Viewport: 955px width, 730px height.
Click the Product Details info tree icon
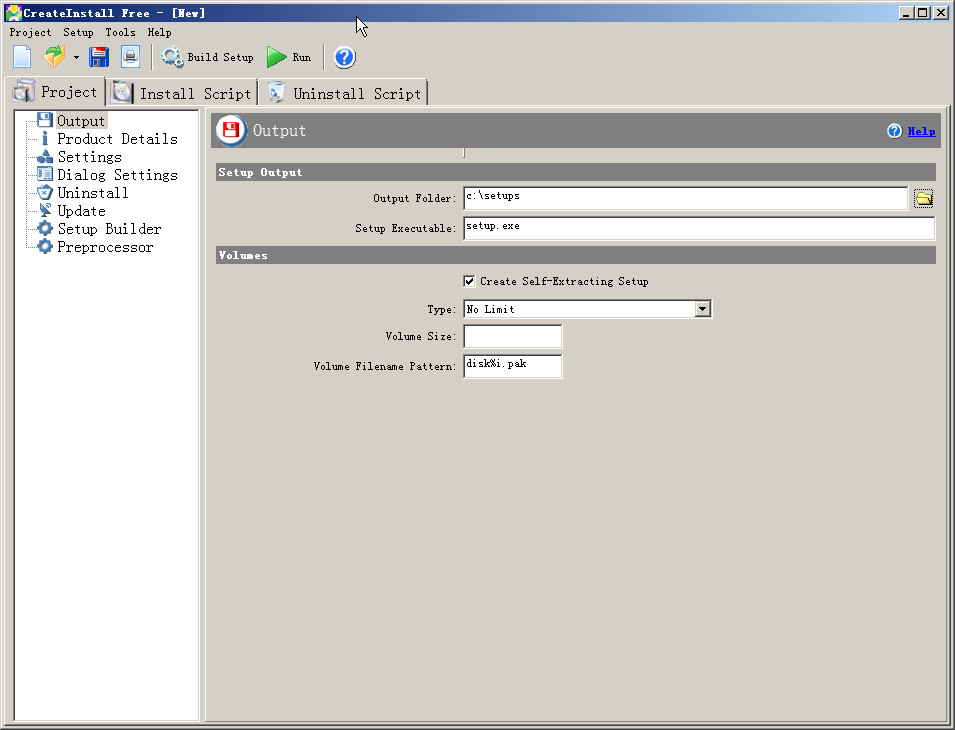(44, 138)
